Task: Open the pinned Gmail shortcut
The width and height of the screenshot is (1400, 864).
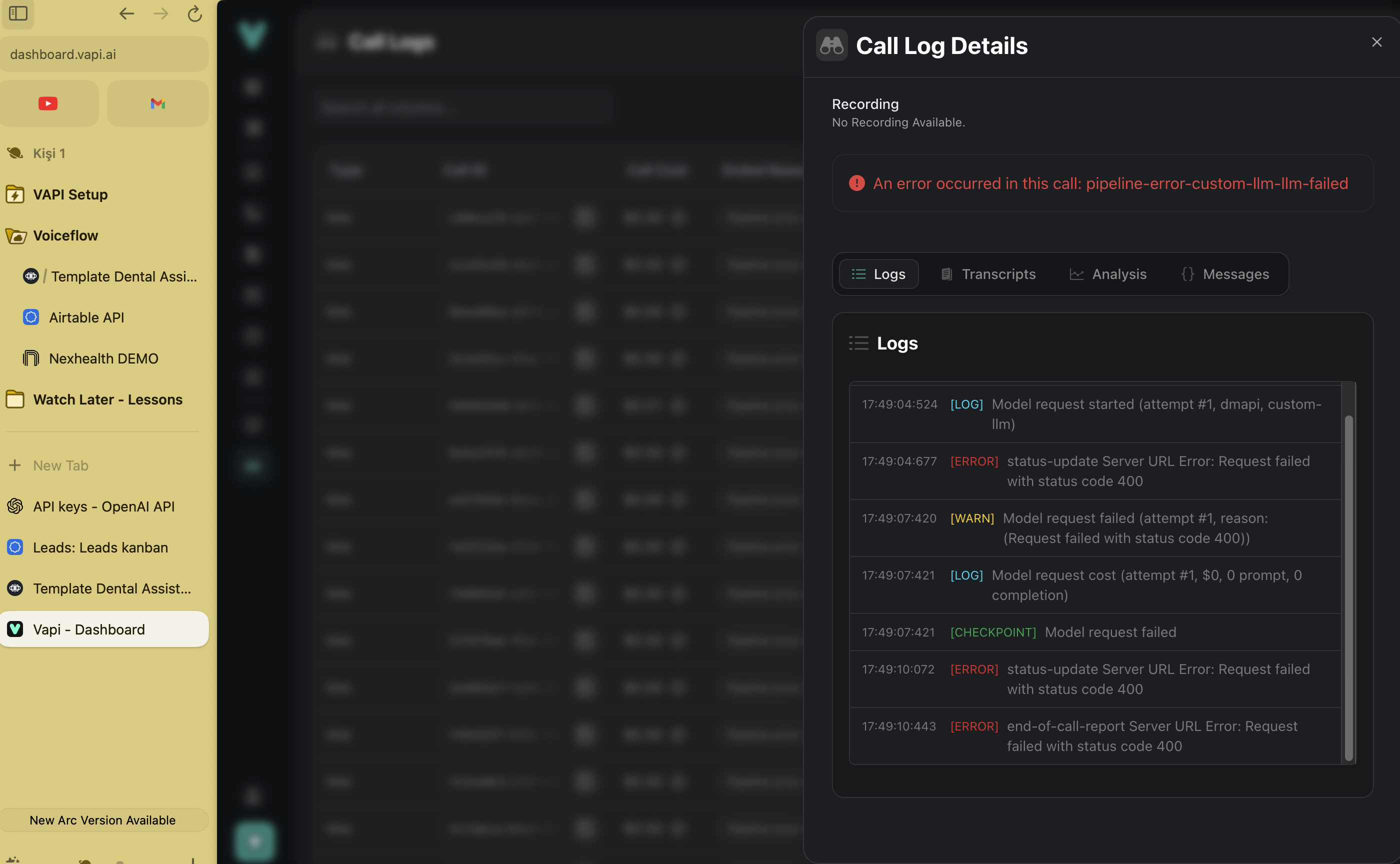Action: click(157, 103)
